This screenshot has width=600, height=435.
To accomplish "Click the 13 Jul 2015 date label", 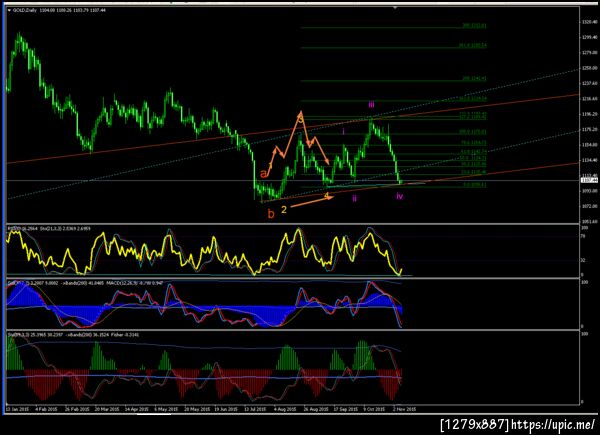I will point(255,409).
